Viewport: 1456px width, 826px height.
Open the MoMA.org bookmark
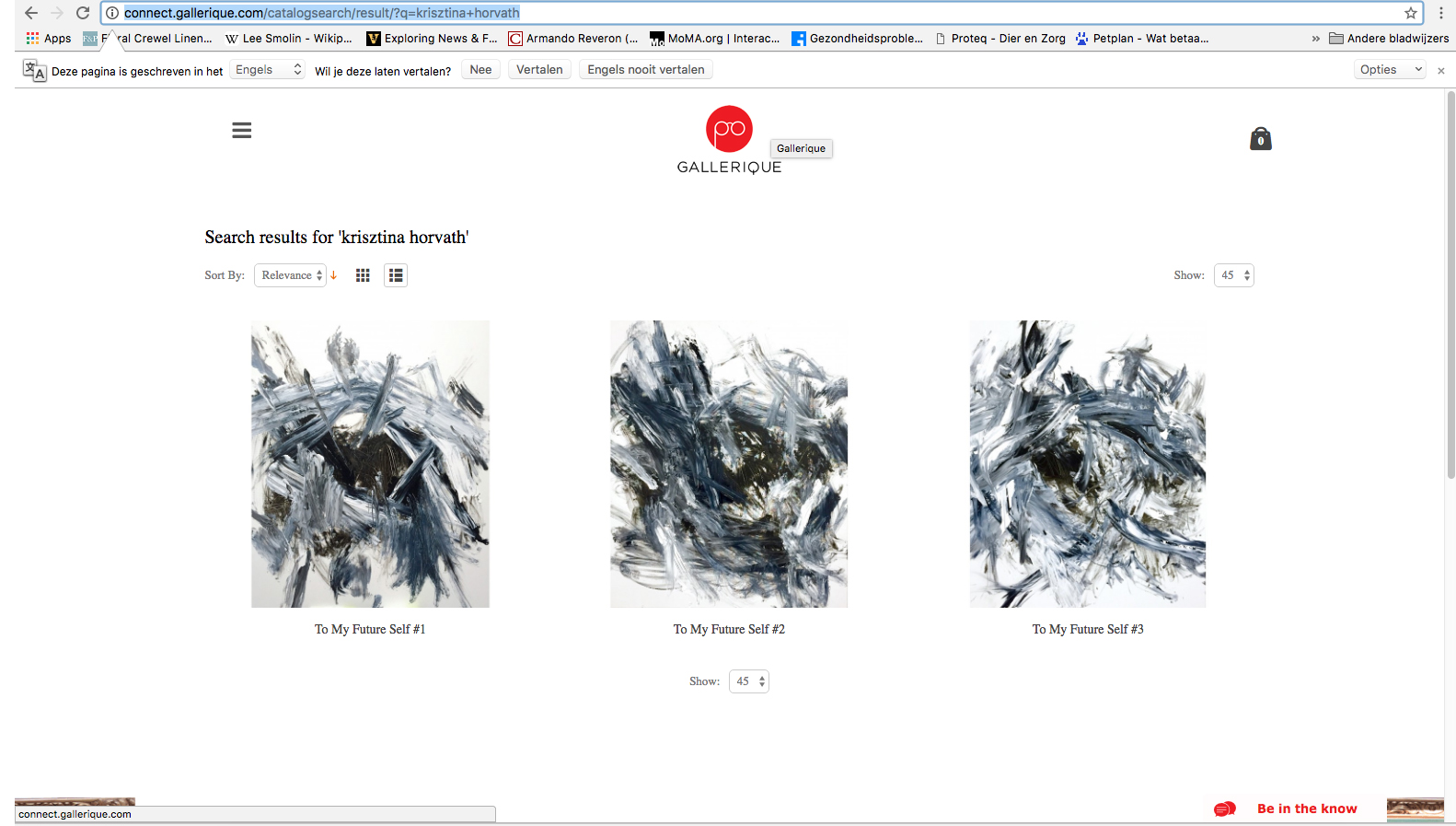point(715,38)
